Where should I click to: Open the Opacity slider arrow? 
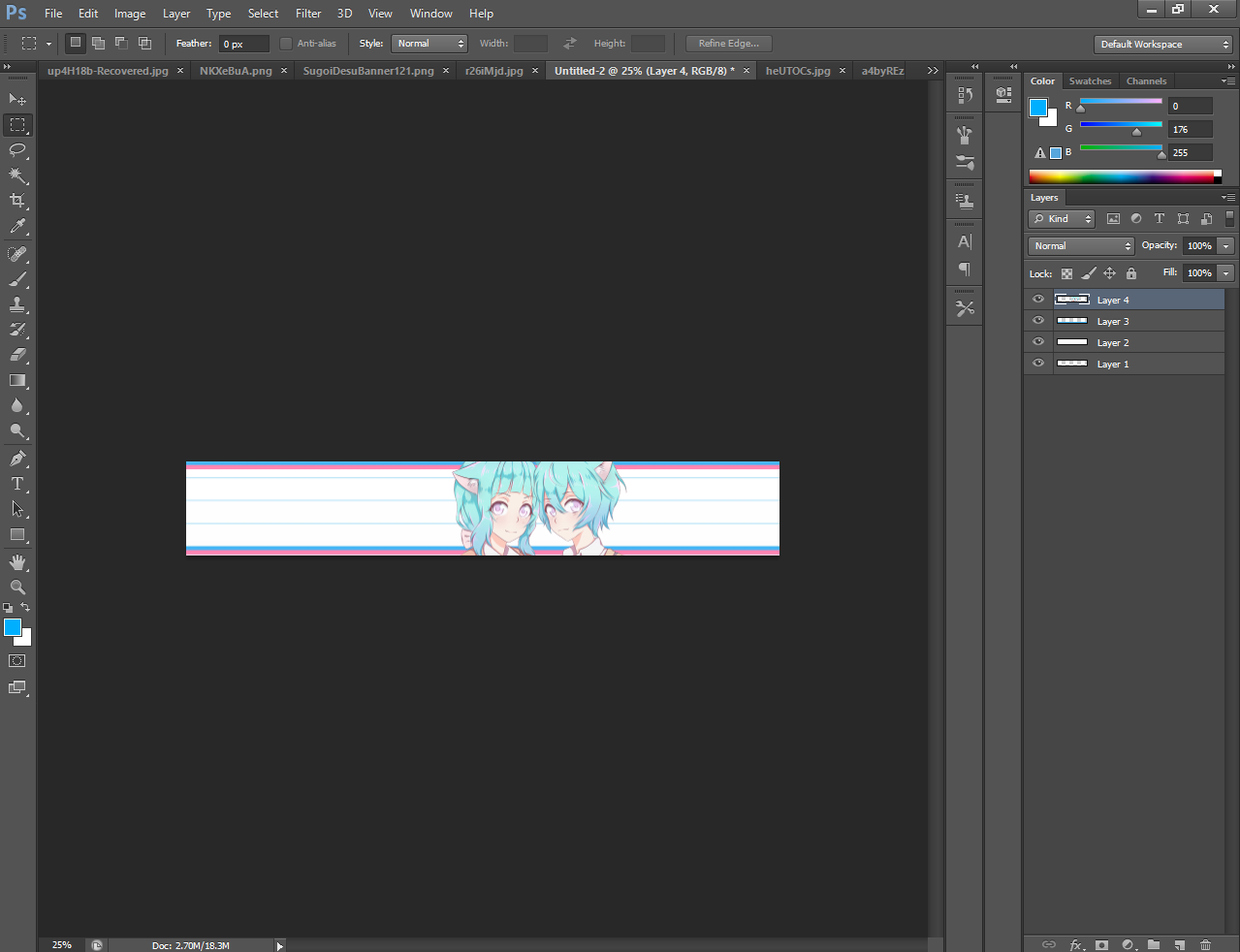coord(1225,246)
